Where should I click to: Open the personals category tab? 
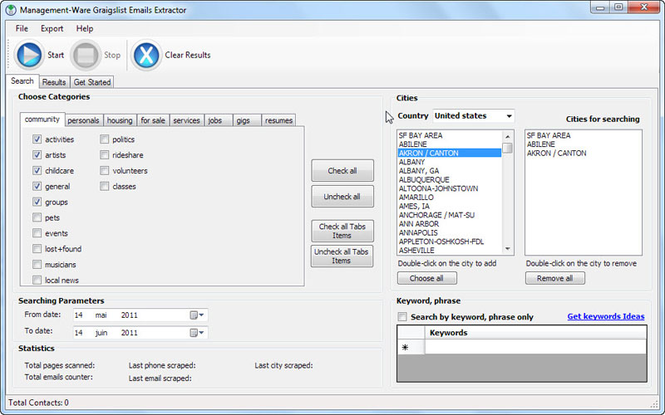click(83, 120)
